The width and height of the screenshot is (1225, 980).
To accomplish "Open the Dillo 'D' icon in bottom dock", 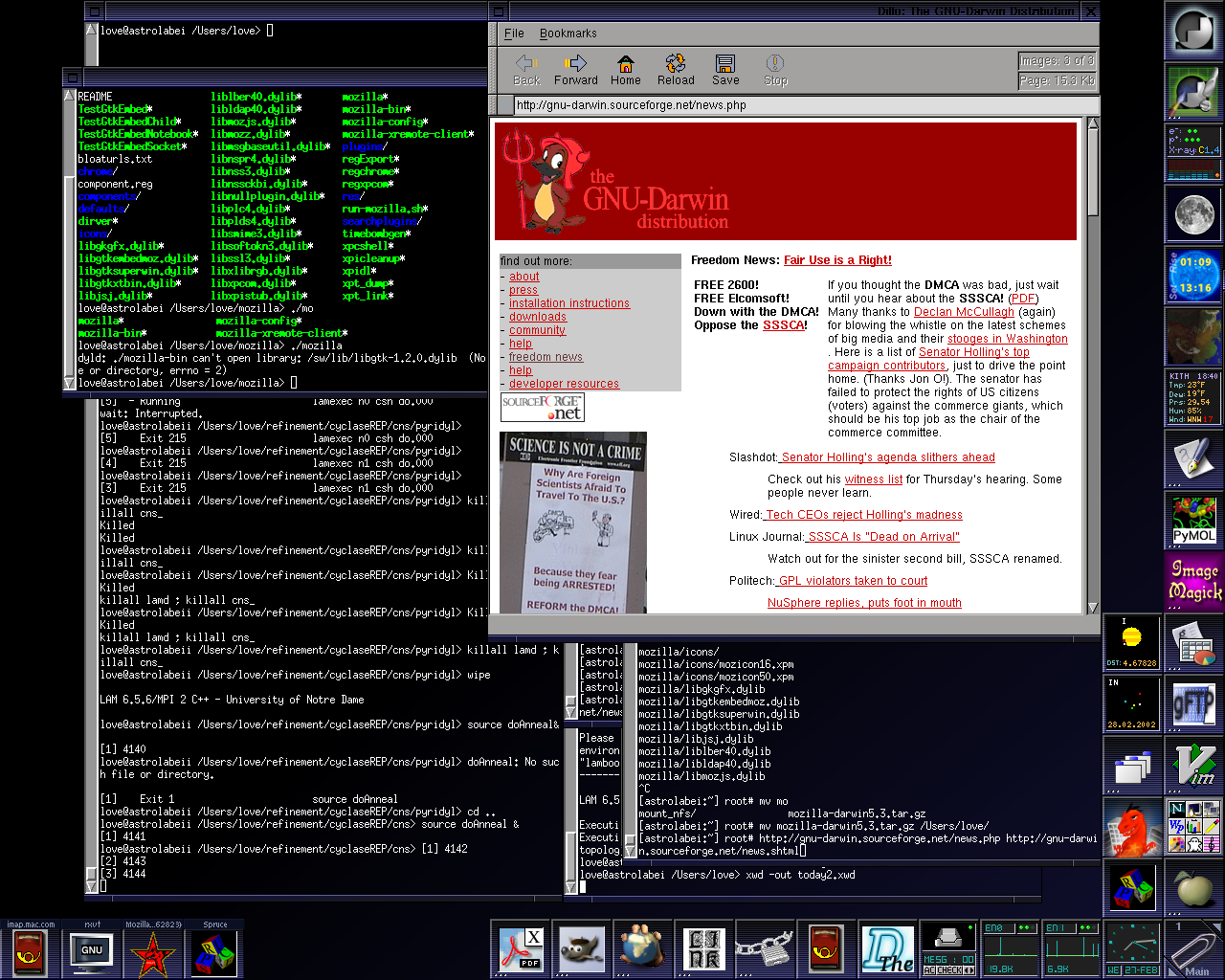I will (x=888, y=949).
